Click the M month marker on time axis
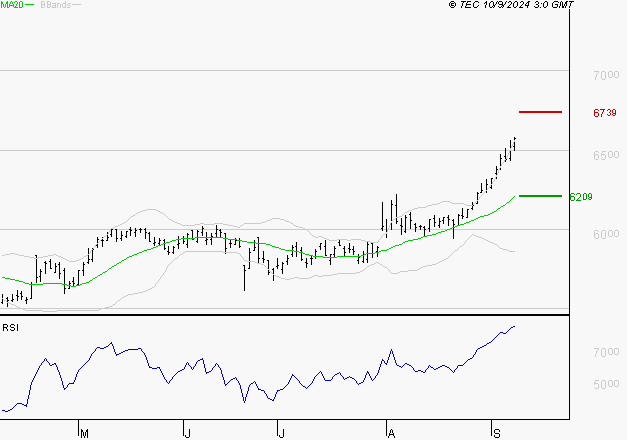 84,433
